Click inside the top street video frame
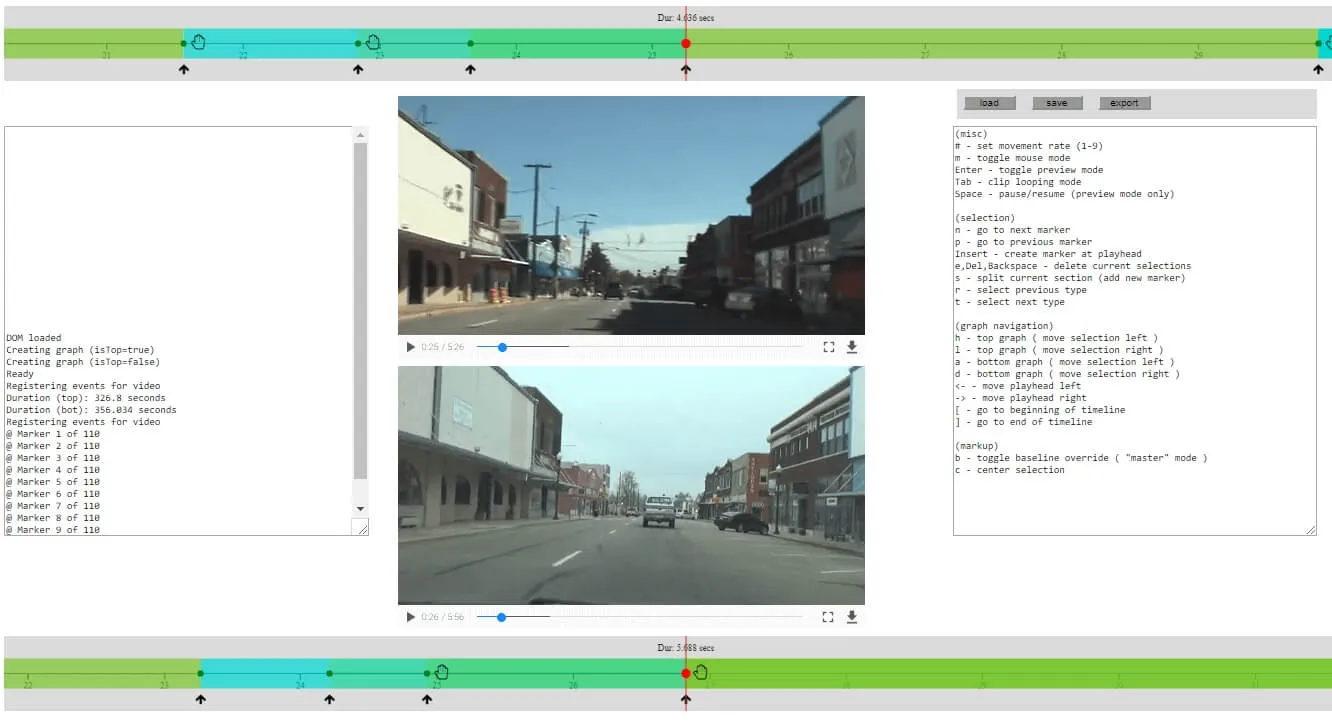Screen dimensions: 1332x721 tap(631, 215)
